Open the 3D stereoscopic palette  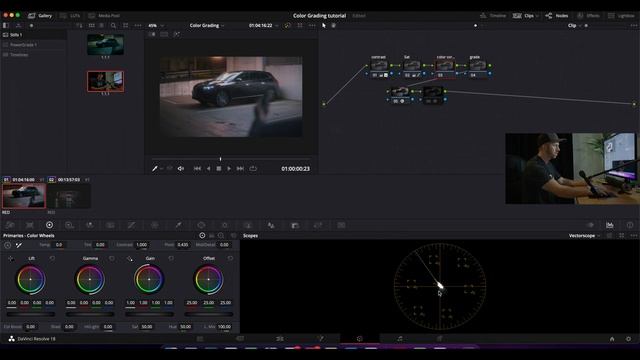tap(341, 225)
